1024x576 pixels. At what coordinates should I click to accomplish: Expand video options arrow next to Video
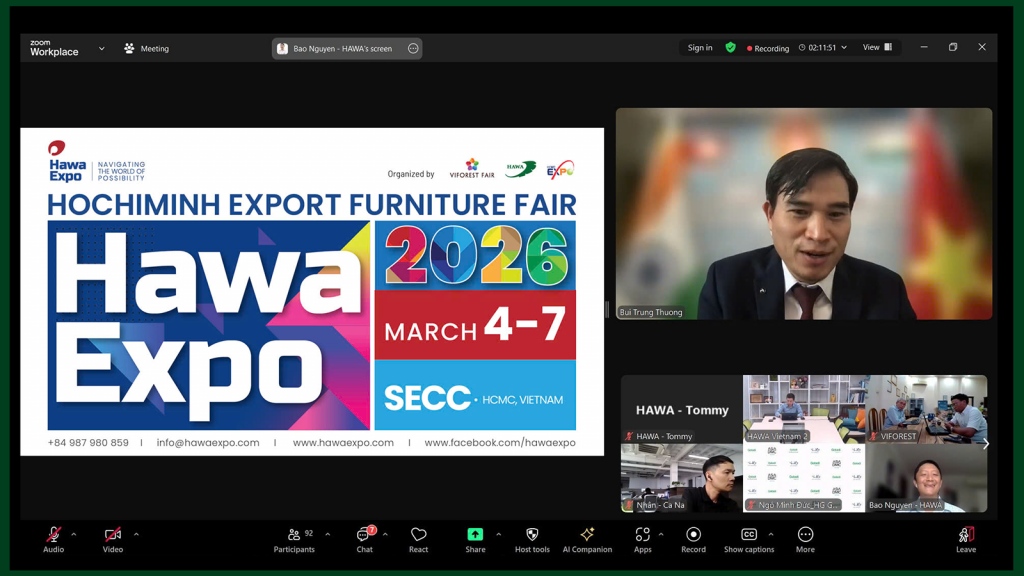[x=136, y=534]
